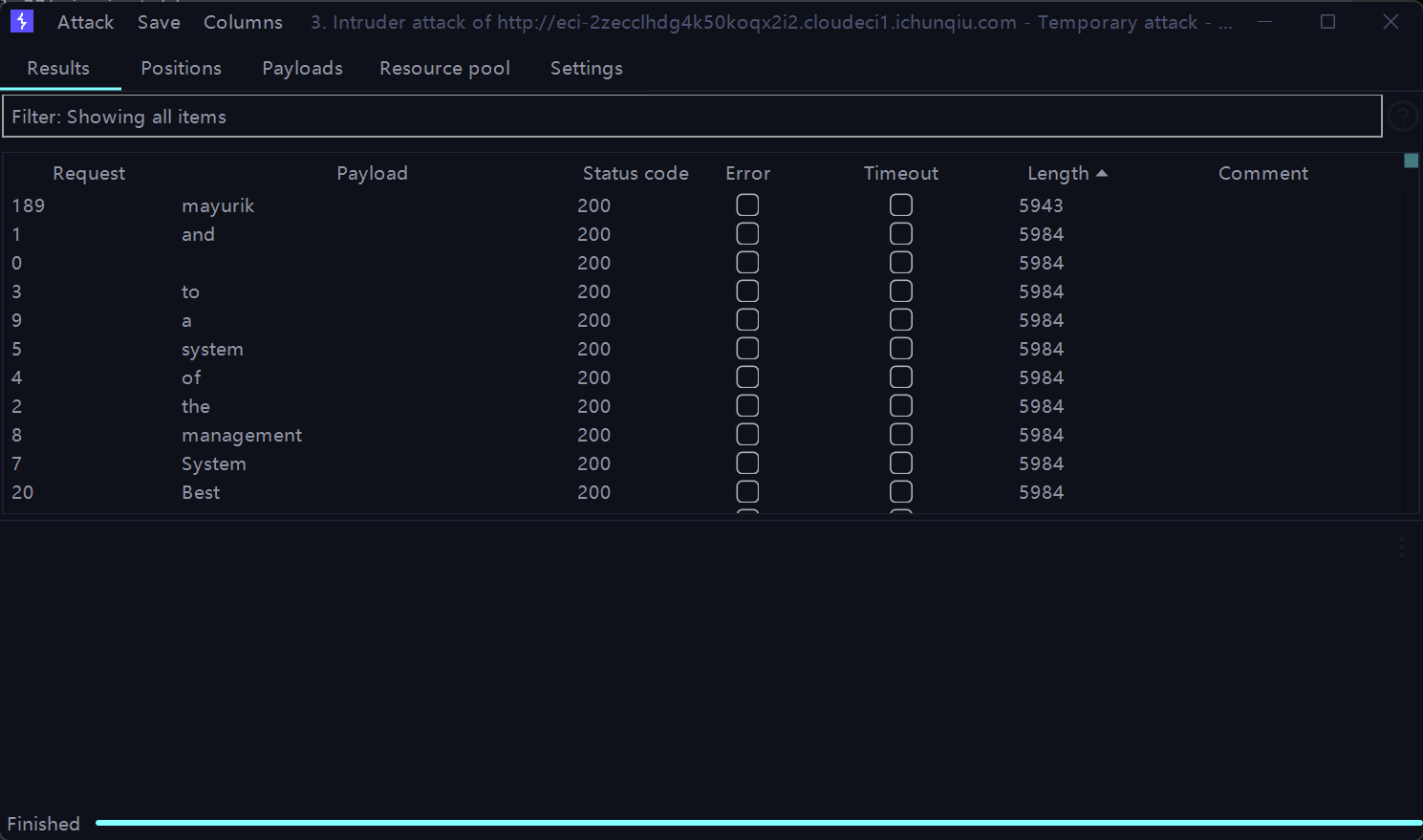Click the Finished status label
Image resolution: width=1423 pixels, height=840 pixels.
(43, 824)
